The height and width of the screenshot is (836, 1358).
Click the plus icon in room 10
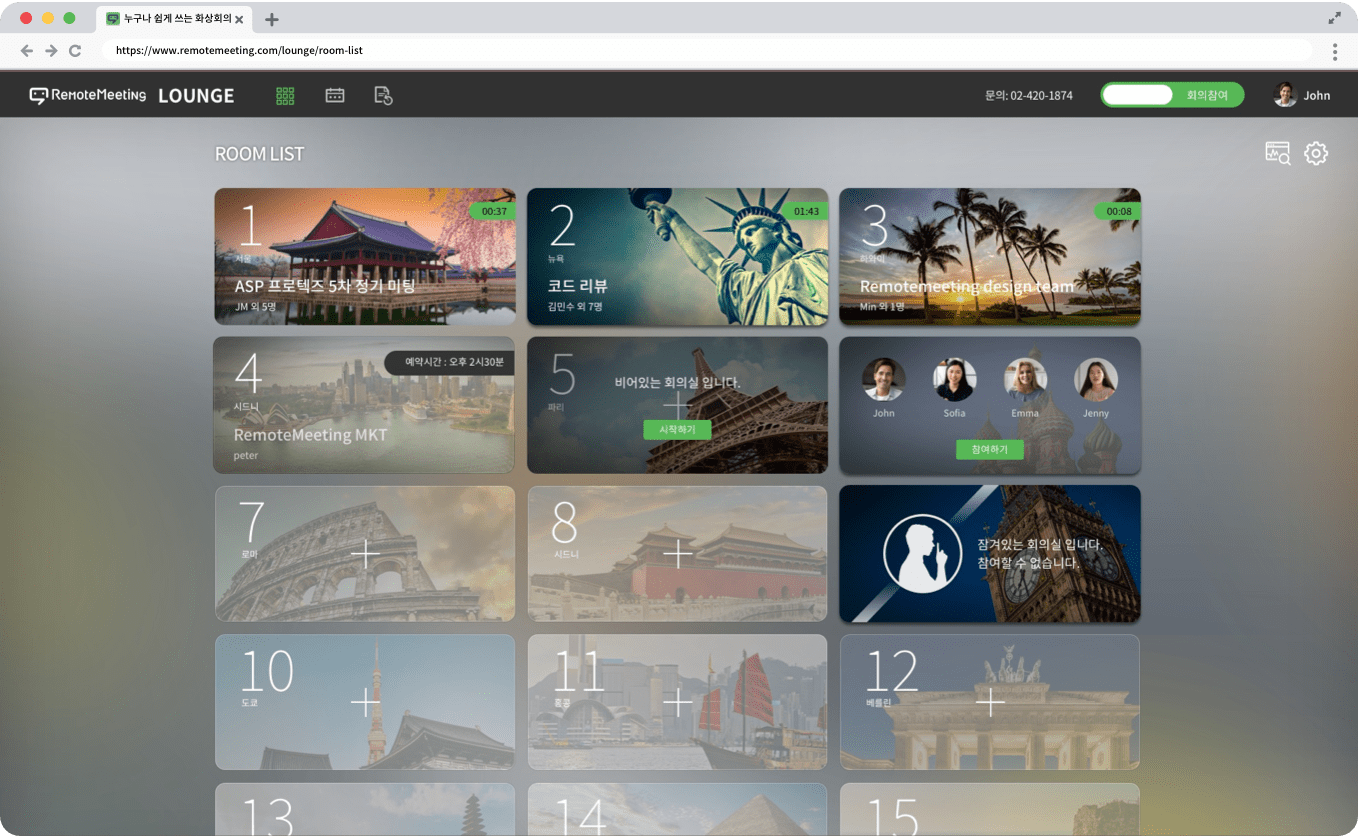click(365, 702)
